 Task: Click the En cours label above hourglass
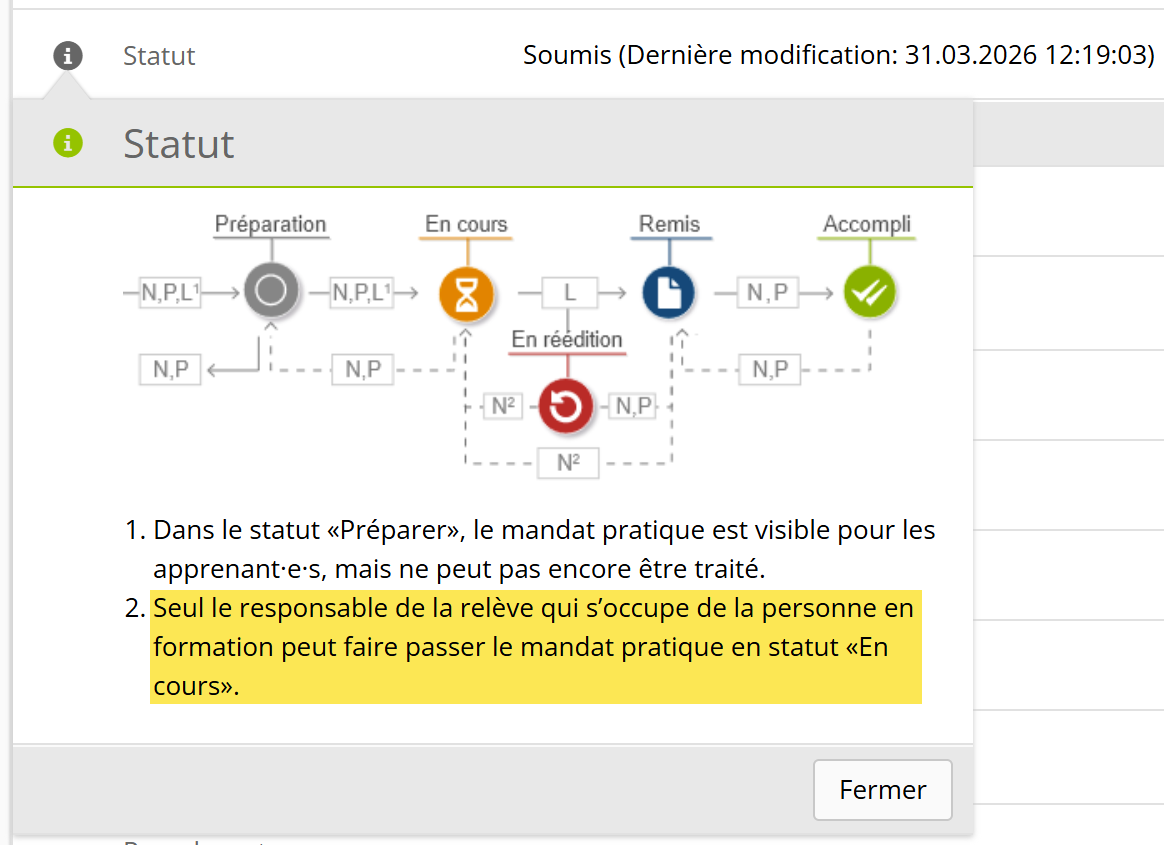pyautogui.click(x=466, y=224)
